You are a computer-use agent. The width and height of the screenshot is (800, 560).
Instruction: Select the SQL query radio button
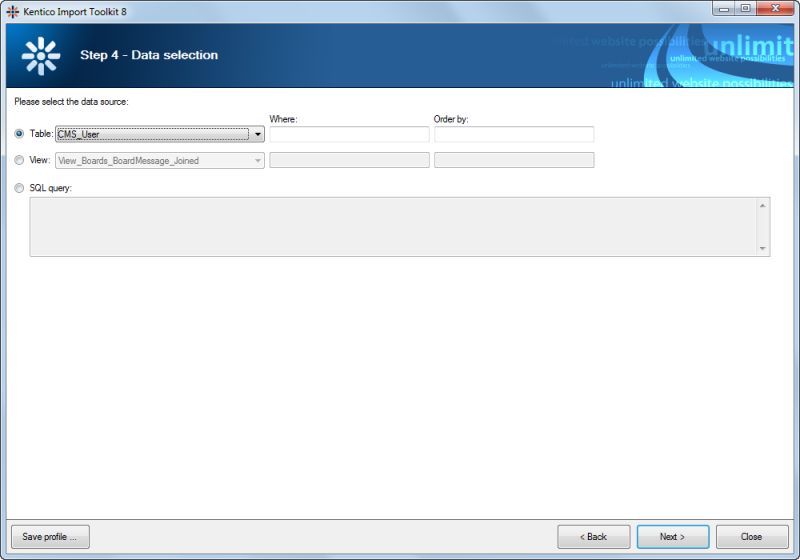coord(19,188)
